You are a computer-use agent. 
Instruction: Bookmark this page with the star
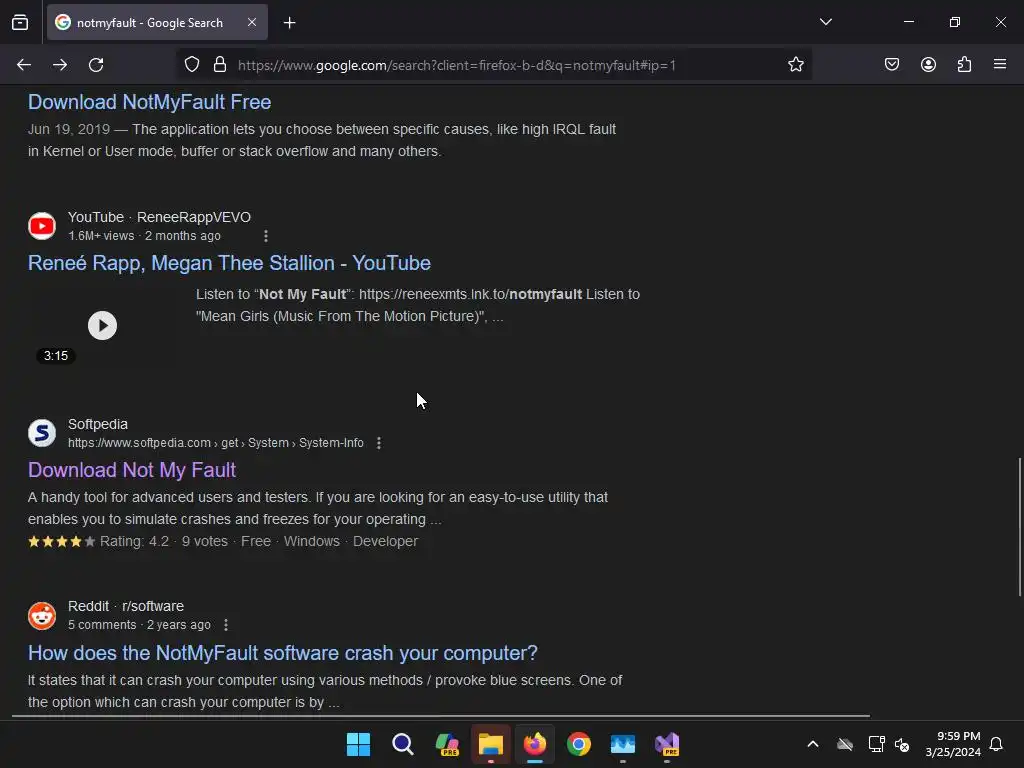[795, 65]
